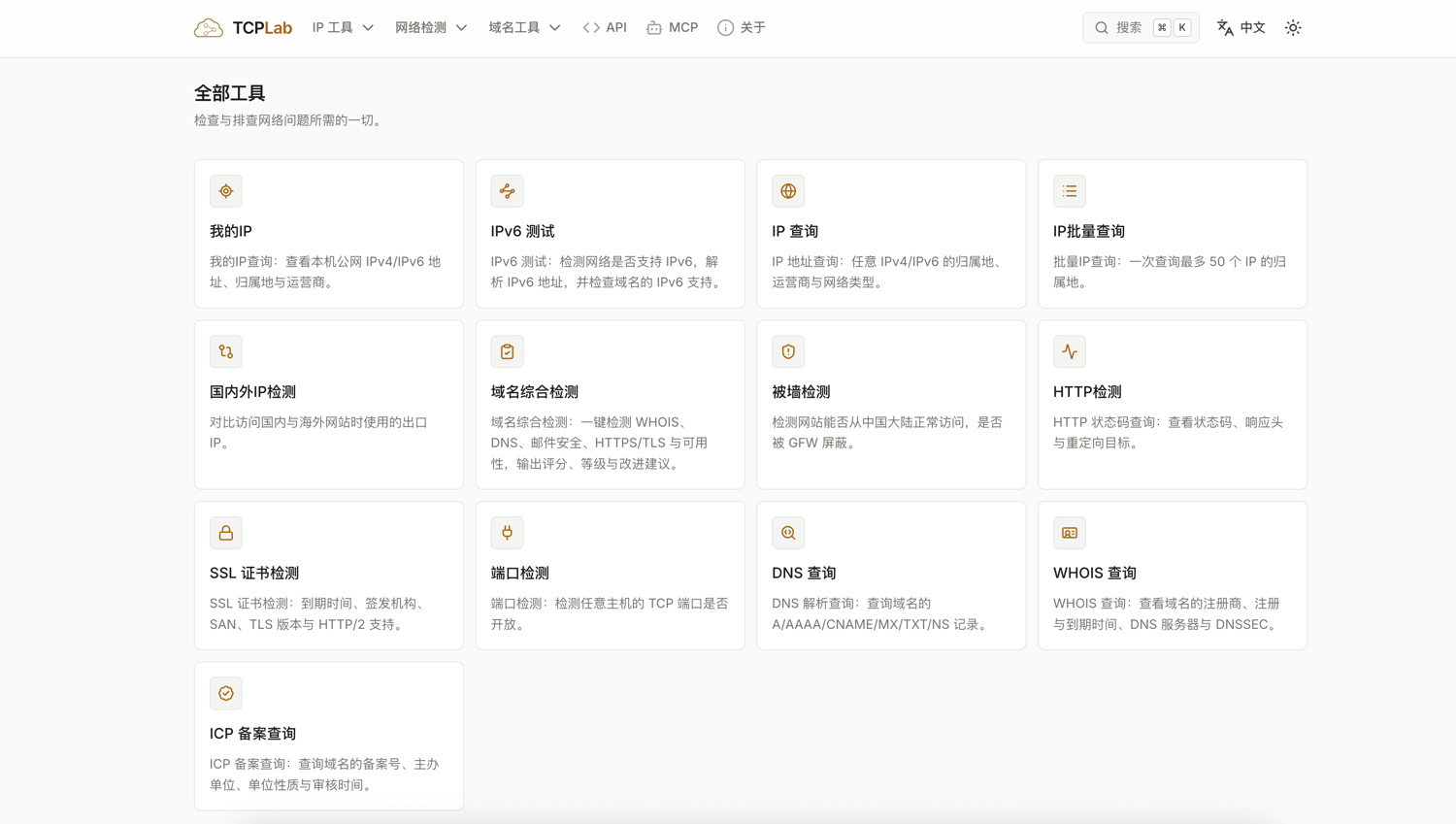1456x824 pixels.
Task: Click the 全部工具 page heading
Action: coord(230,93)
